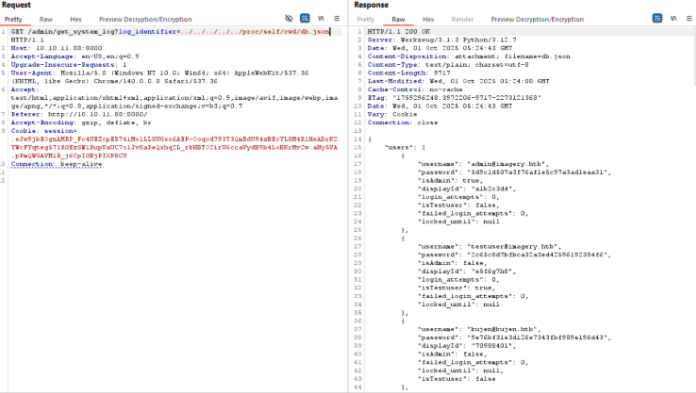Click the Accept-Encoding gzip header
Screen dimensions: 696x393
81,123
